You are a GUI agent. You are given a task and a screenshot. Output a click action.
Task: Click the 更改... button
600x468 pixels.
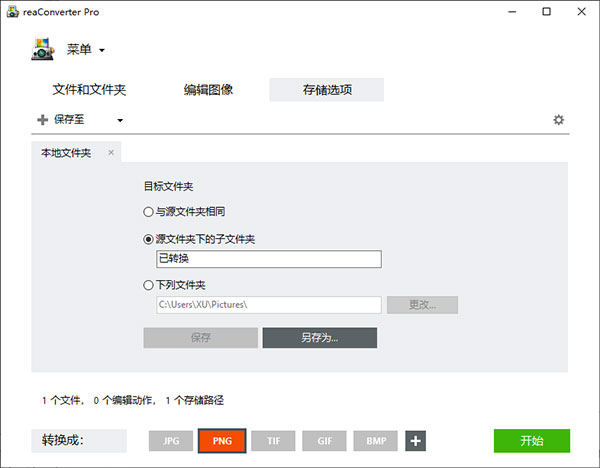tap(422, 305)
